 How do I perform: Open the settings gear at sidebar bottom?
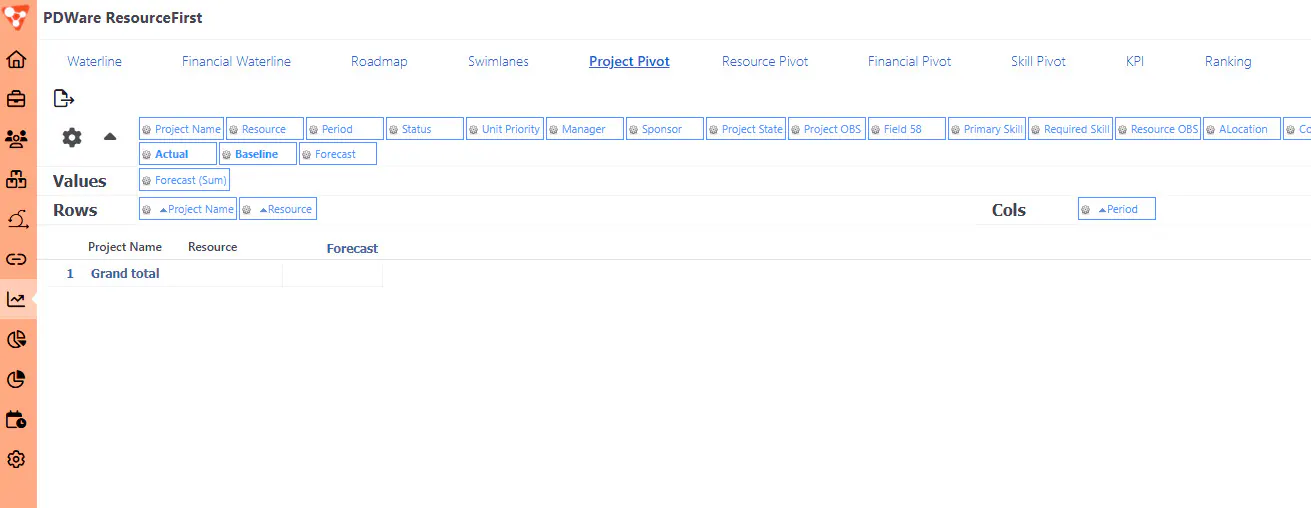(16, 459)
